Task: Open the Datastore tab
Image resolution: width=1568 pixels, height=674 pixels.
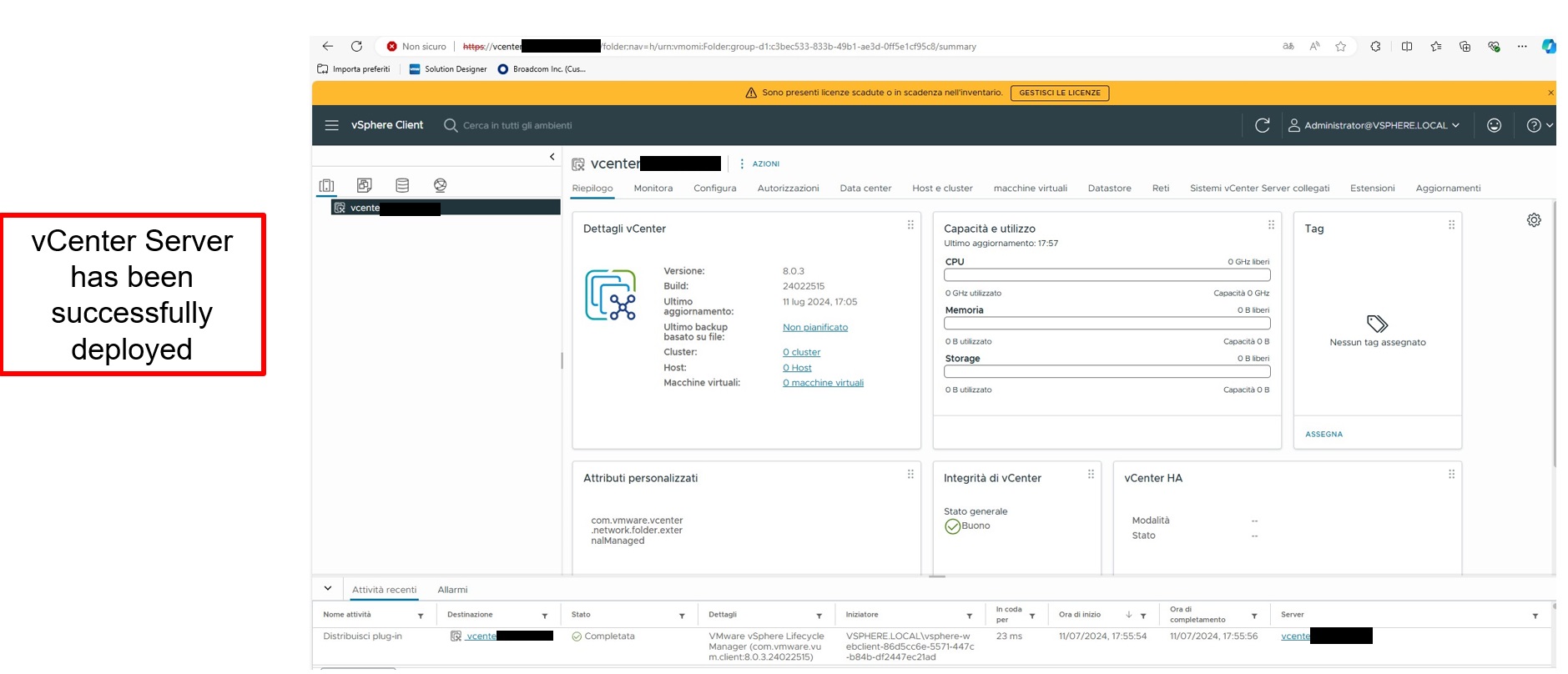Action: (1110, 189)
